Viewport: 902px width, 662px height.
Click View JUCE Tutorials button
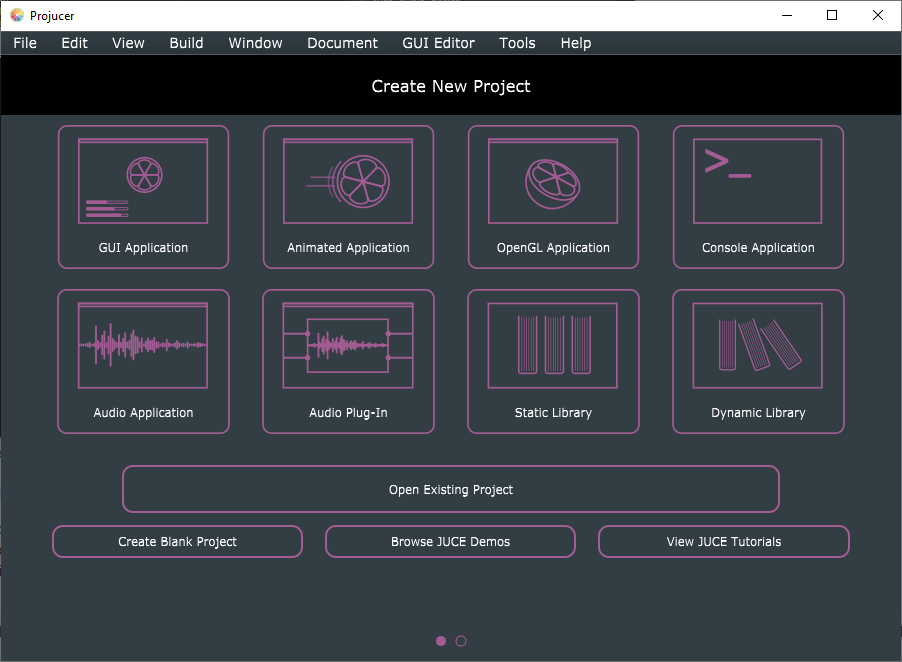pos(724,542)
